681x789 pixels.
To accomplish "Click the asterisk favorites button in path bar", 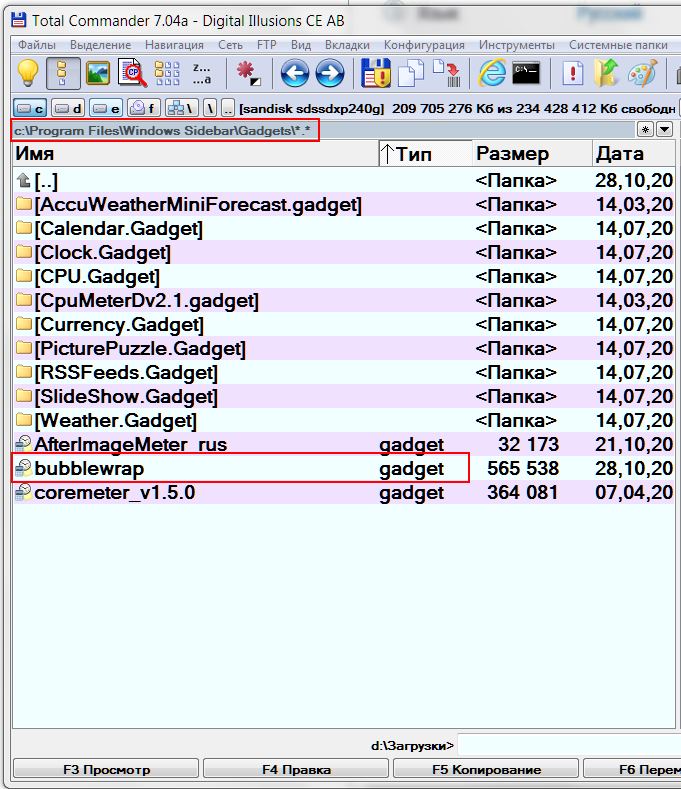I will point(645,130).
